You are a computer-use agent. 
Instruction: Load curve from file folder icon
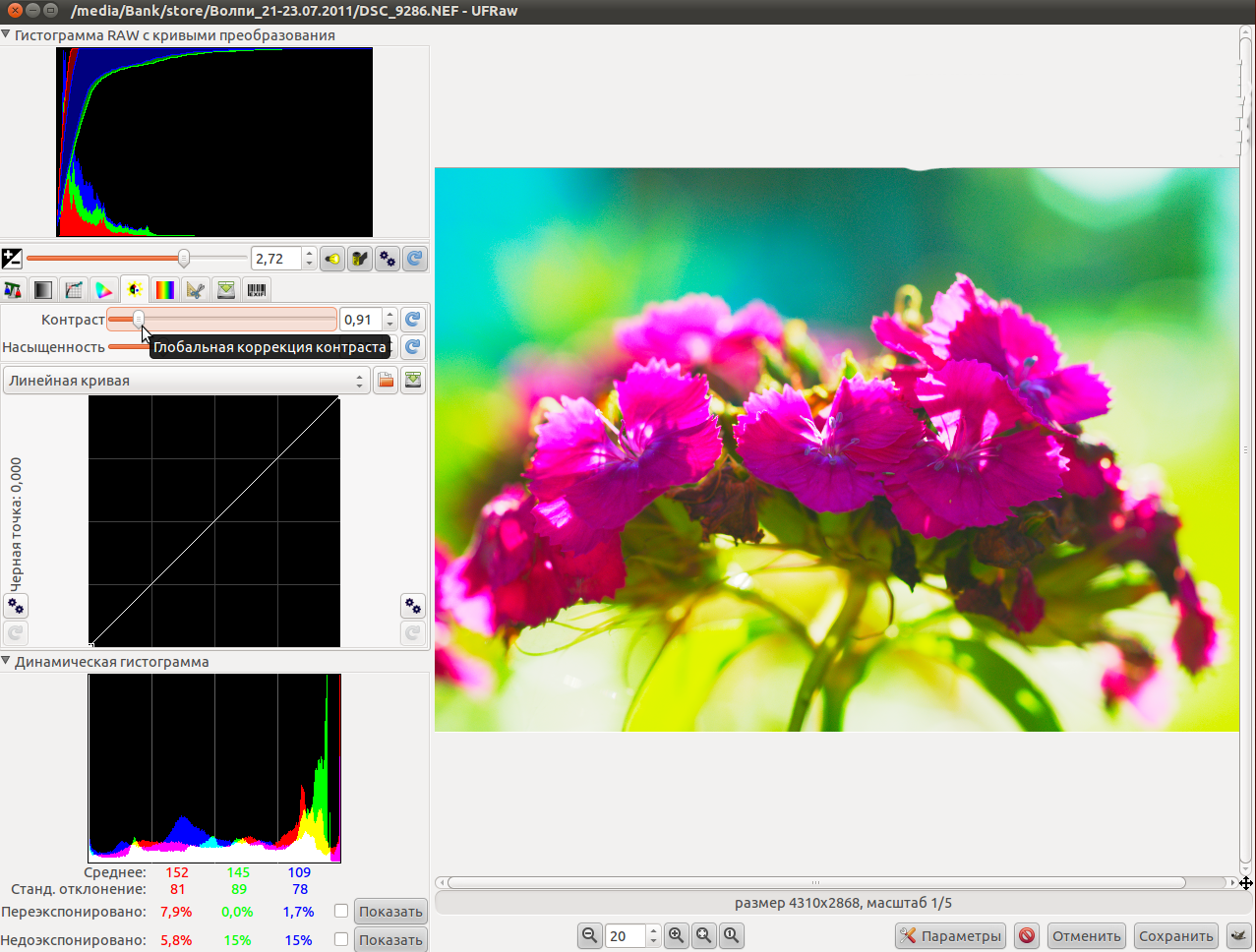[386, 381]
